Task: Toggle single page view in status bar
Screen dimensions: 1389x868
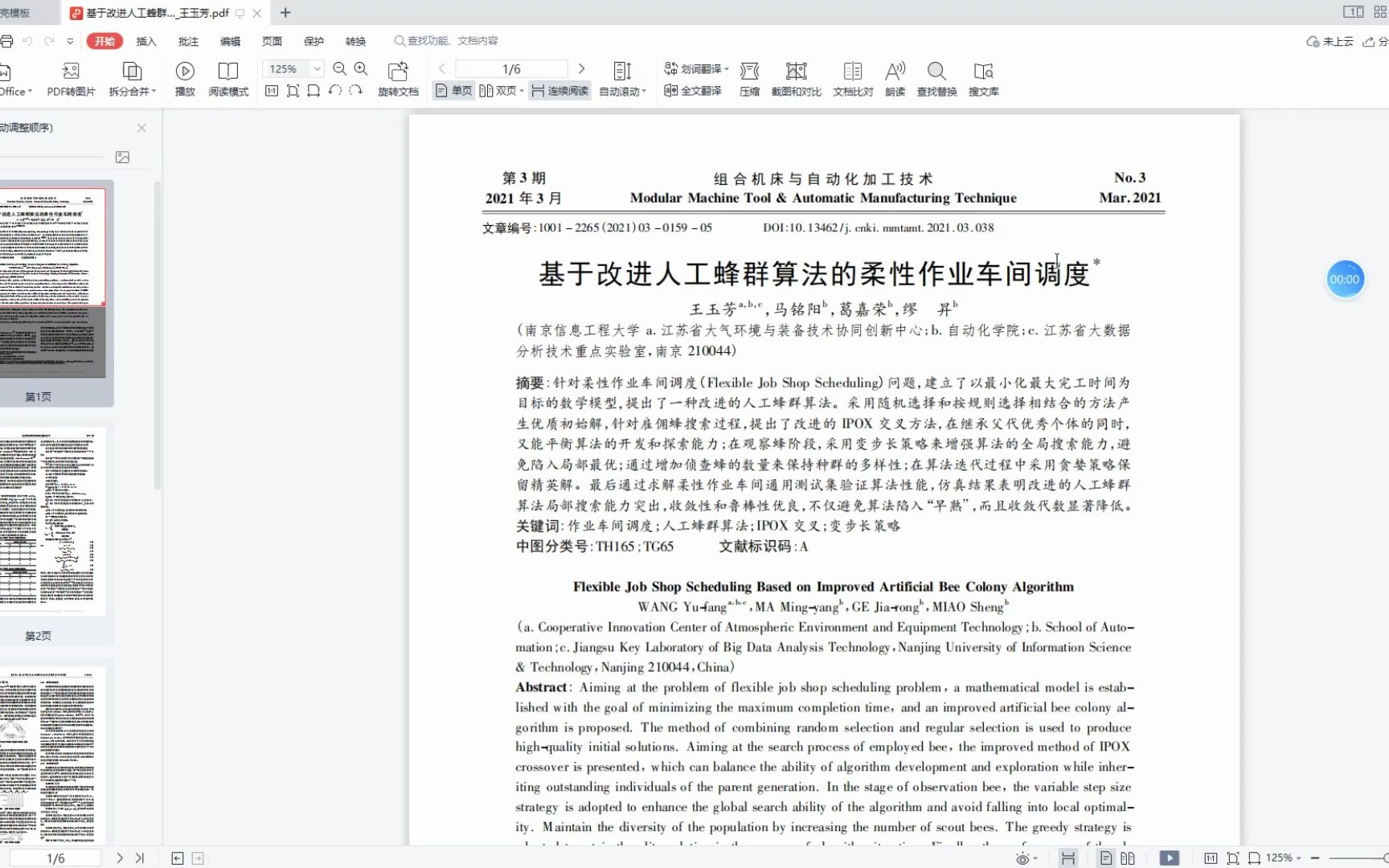Action: [1106, 858]
